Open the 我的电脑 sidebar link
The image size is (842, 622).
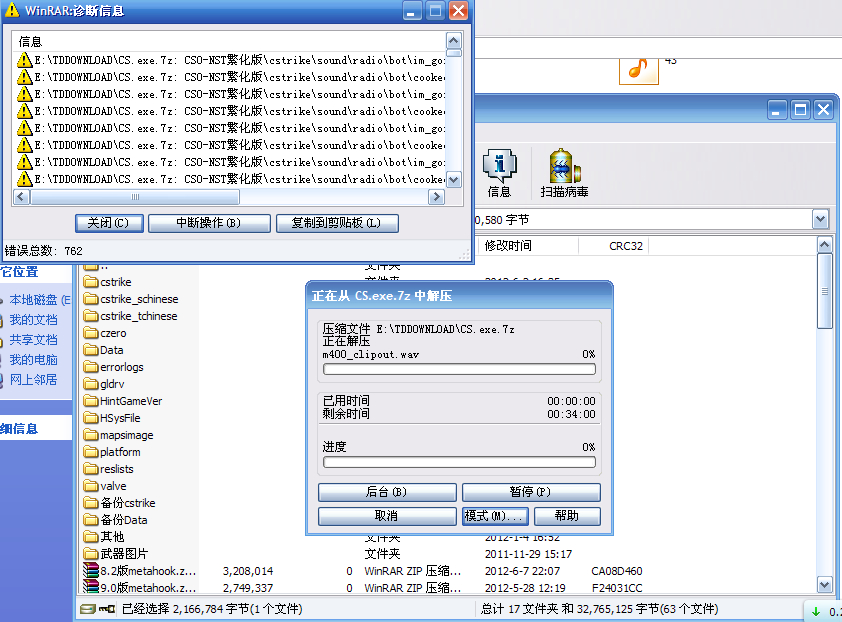(33, 360)
